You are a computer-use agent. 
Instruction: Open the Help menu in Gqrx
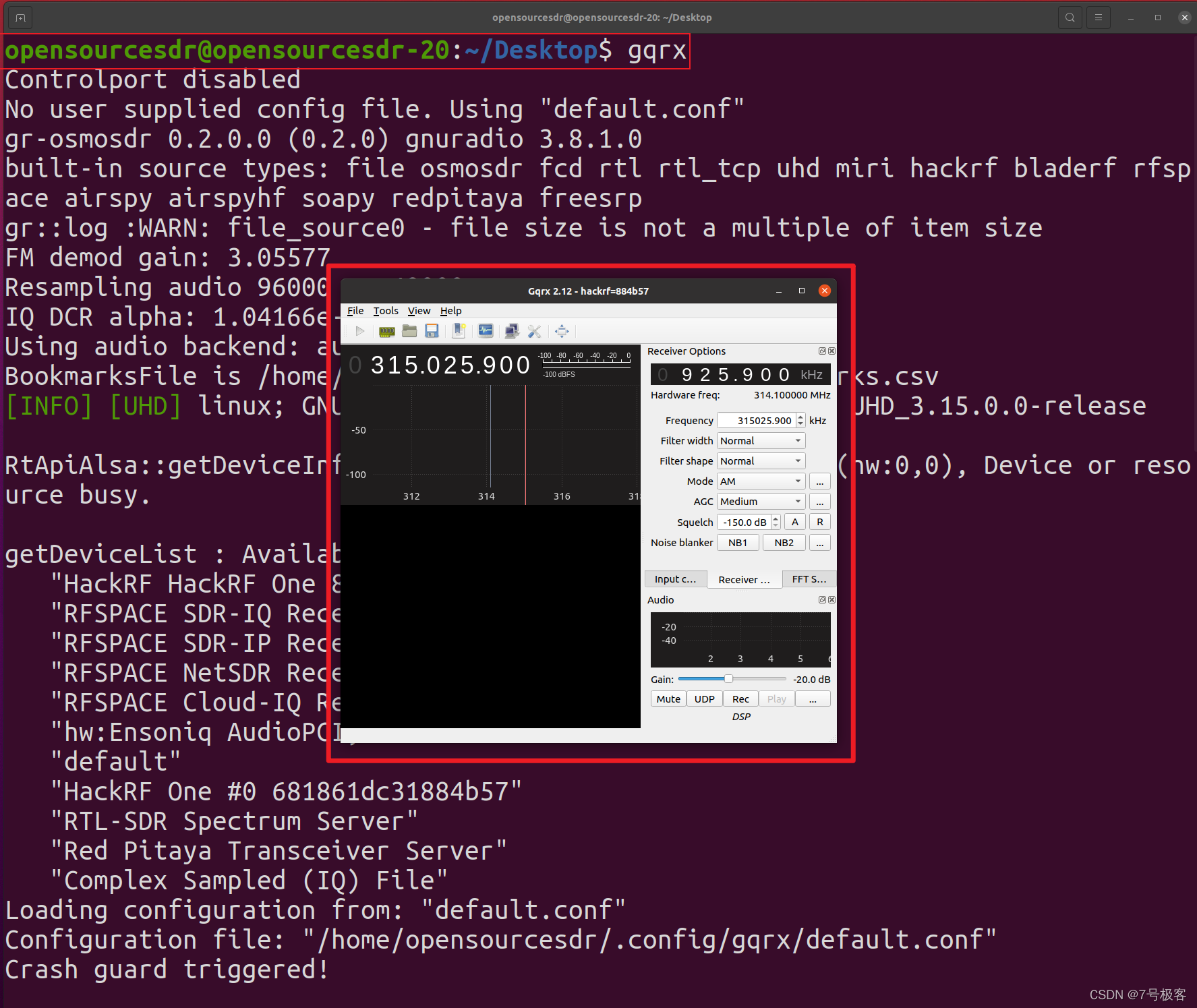click(451, 311)
